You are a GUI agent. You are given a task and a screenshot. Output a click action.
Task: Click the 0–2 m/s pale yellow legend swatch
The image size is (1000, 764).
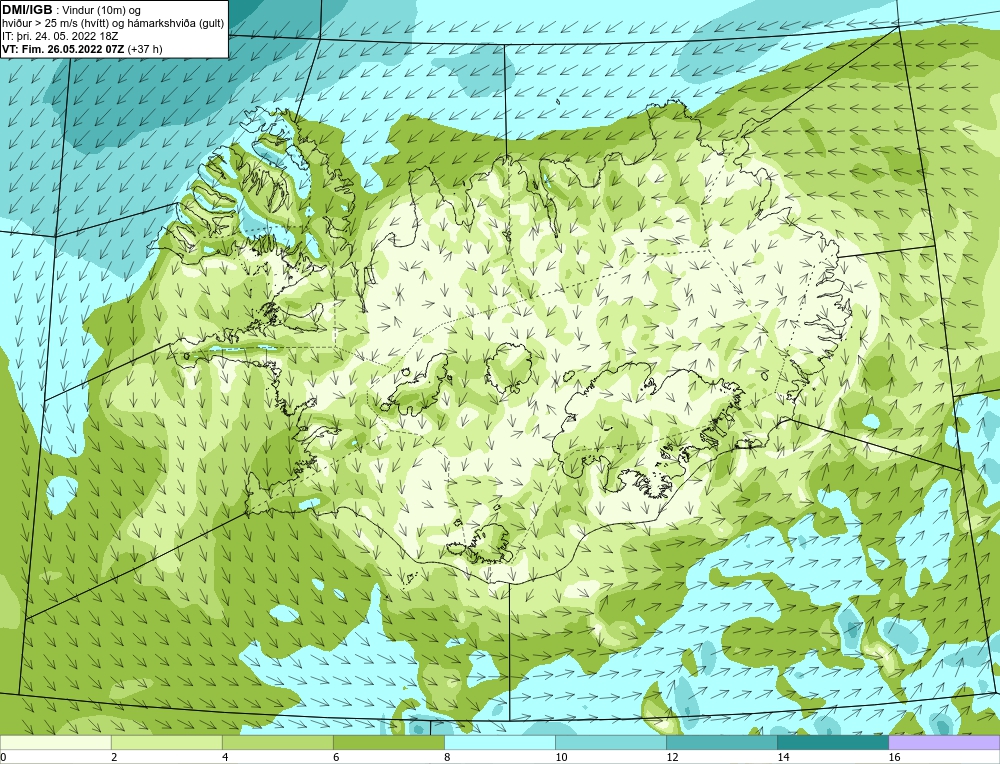tap(55, 742)
